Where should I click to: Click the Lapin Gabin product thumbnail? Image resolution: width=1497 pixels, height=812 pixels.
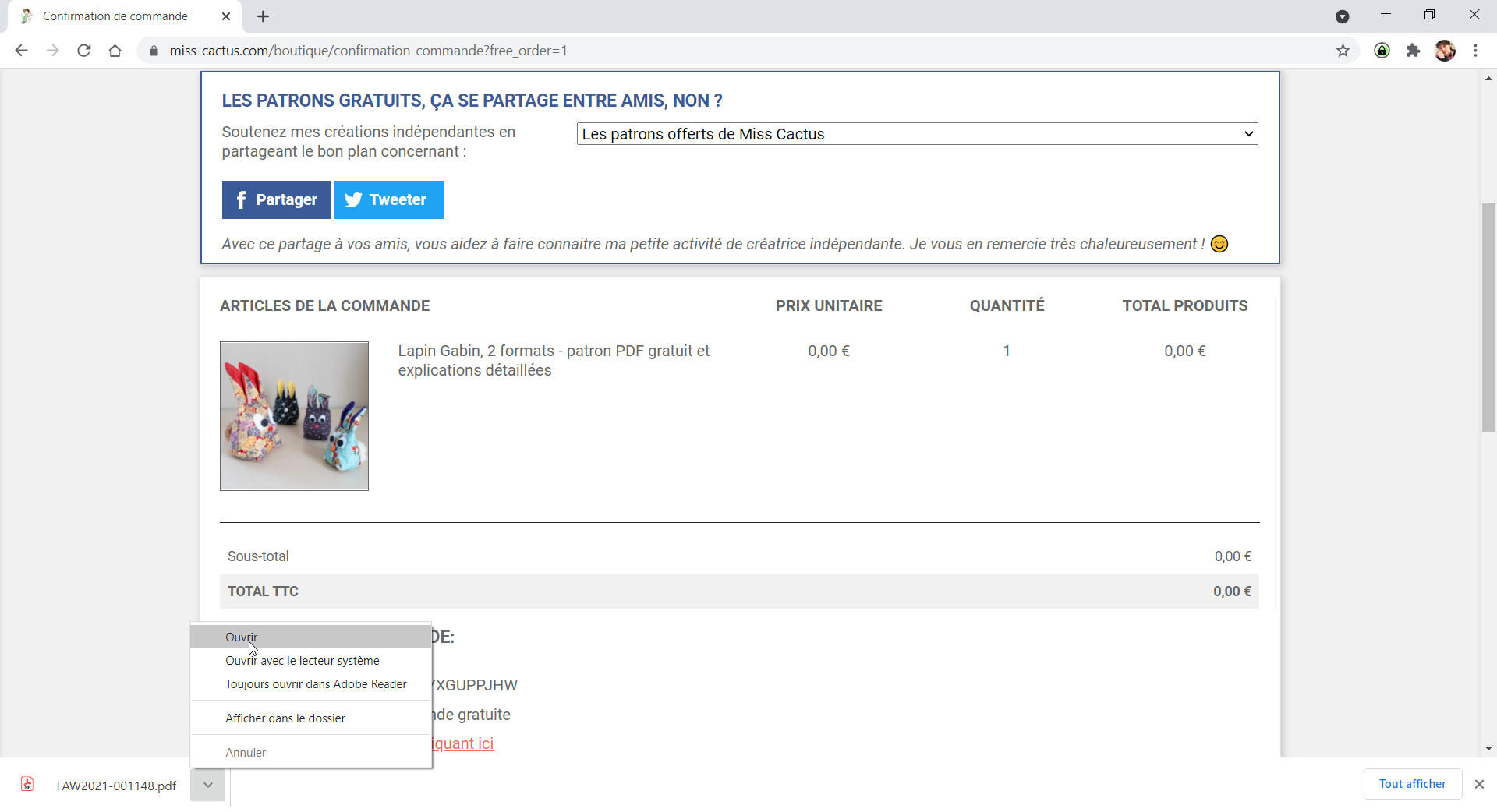click(294, 415)
